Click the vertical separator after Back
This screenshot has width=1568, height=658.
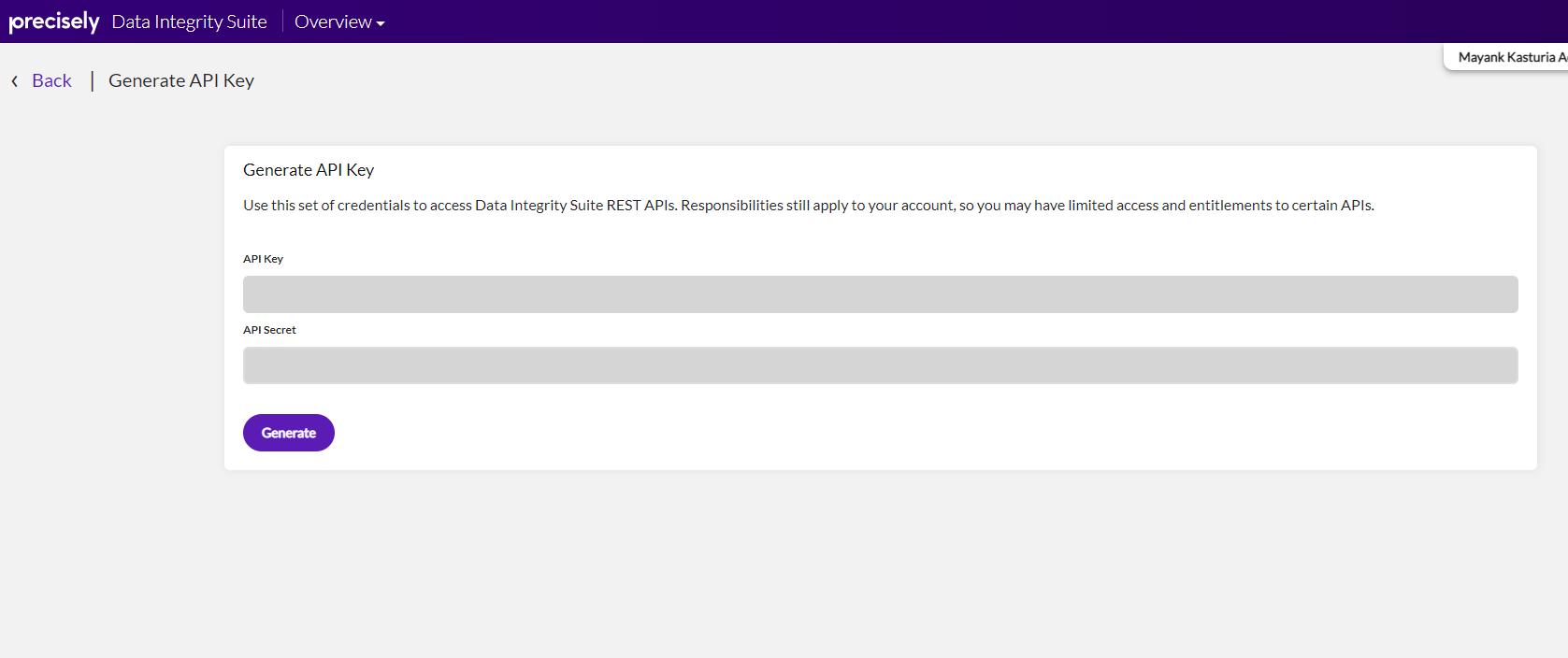(x=92, y=81)
